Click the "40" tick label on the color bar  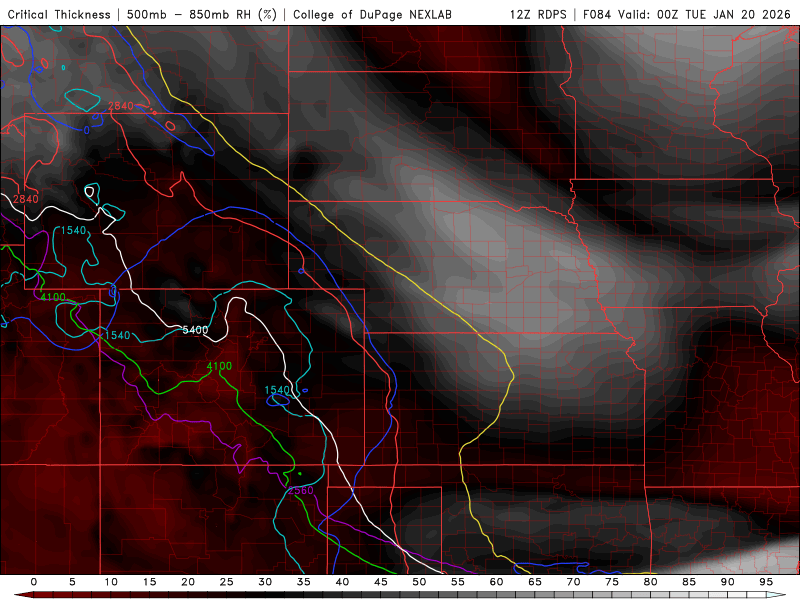342,582
